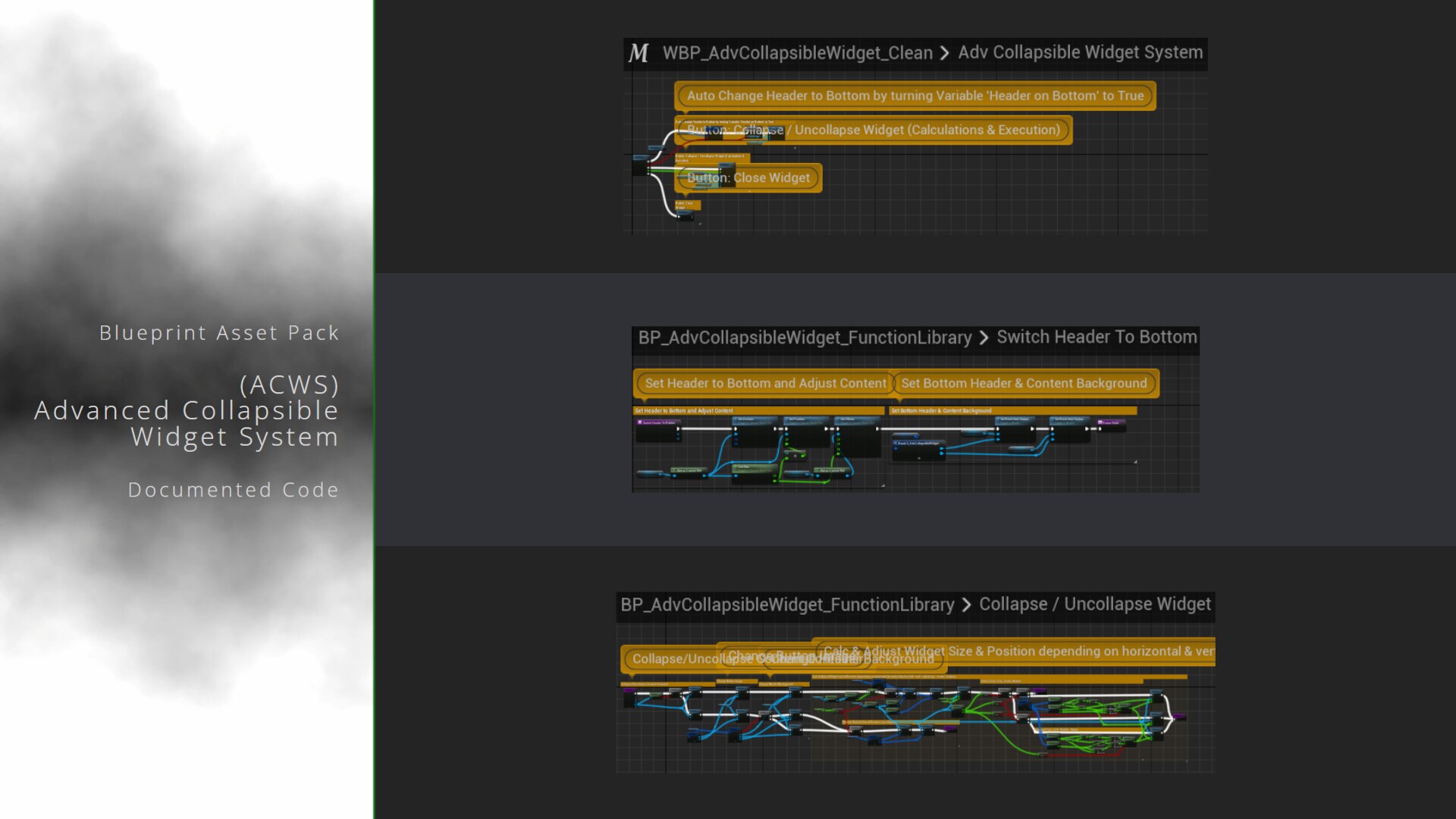The image size is (1456, 819).
Task: Click the Advanced Collapsible heading line
Action: [x=187, y=410]
